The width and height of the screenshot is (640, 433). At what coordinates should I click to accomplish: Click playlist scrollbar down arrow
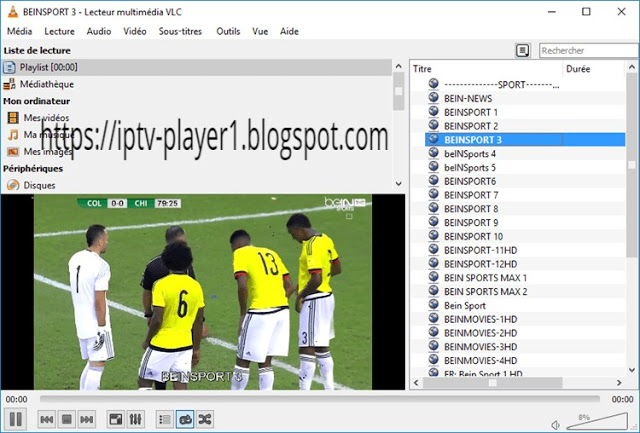point(632,370)
